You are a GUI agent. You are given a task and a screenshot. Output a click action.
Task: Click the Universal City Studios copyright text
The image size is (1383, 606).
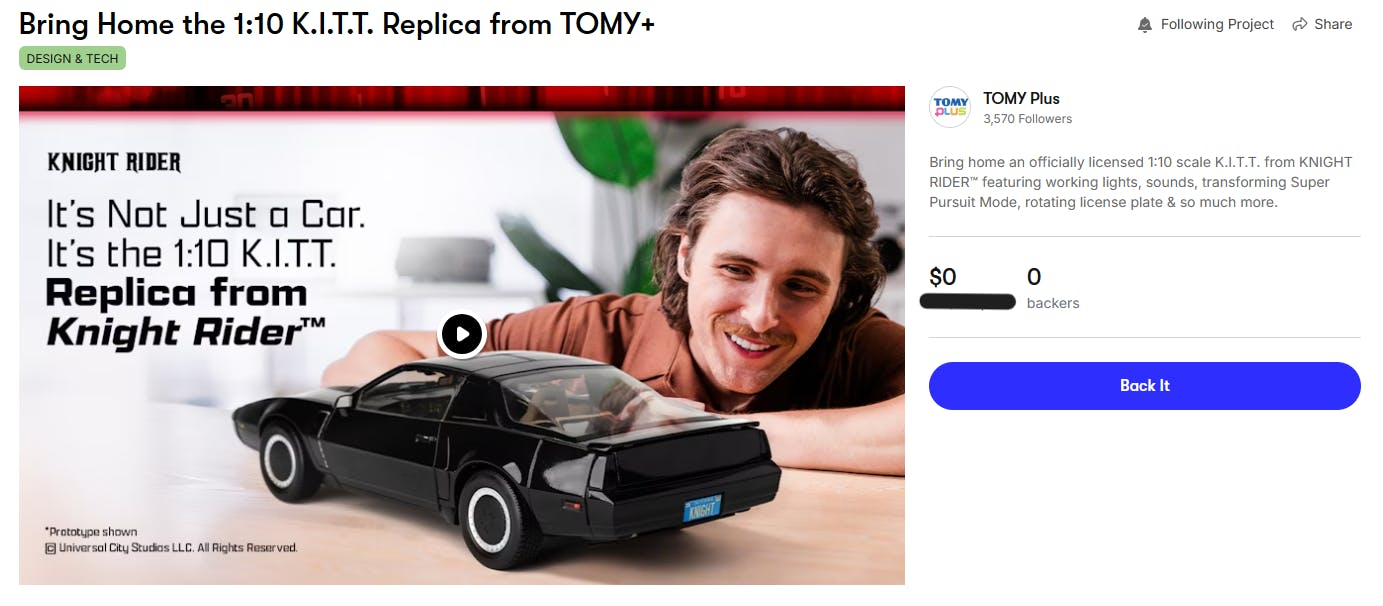click(171, 548)
